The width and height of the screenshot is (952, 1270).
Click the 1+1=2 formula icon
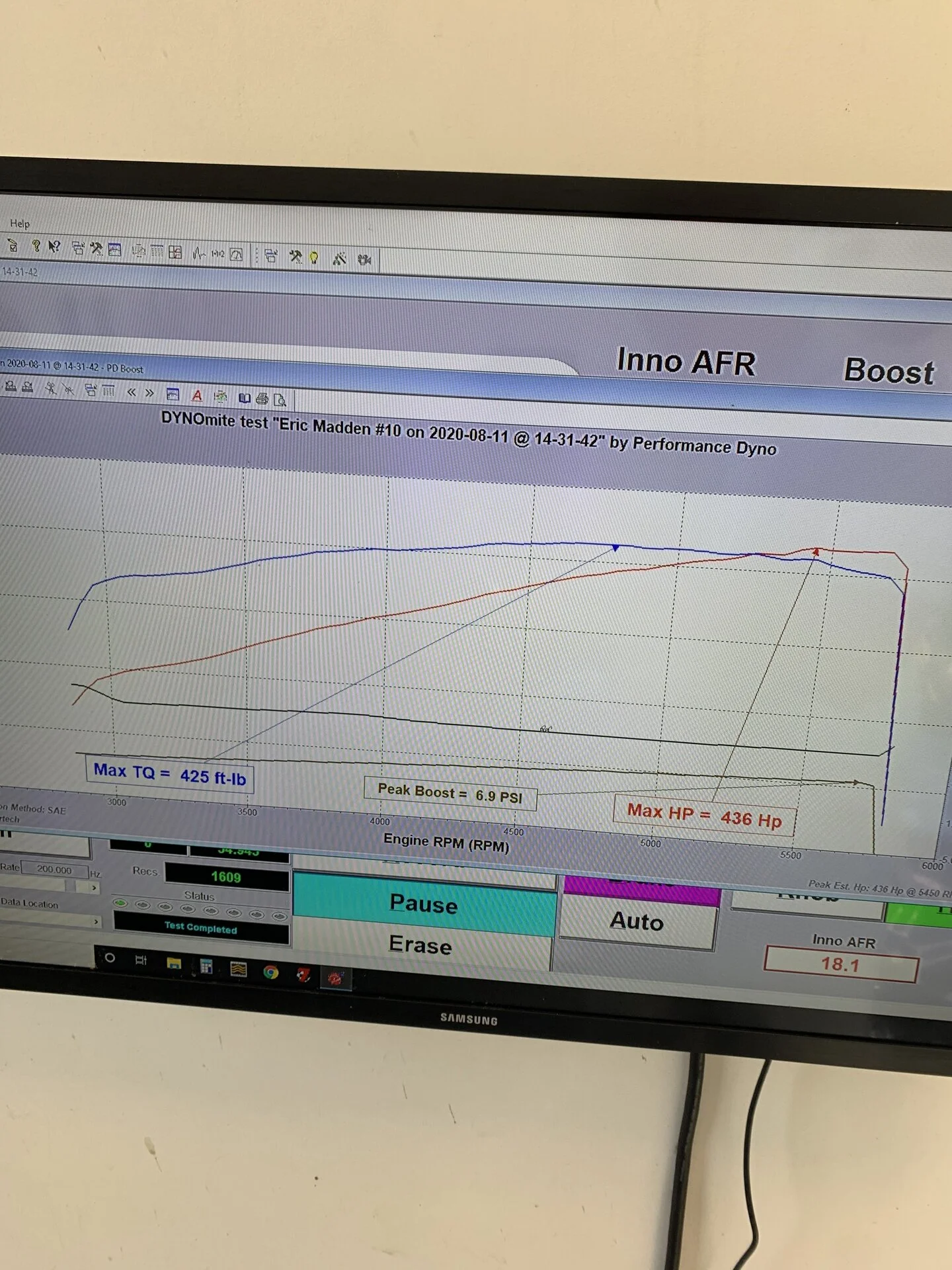(x=218, y=253)
